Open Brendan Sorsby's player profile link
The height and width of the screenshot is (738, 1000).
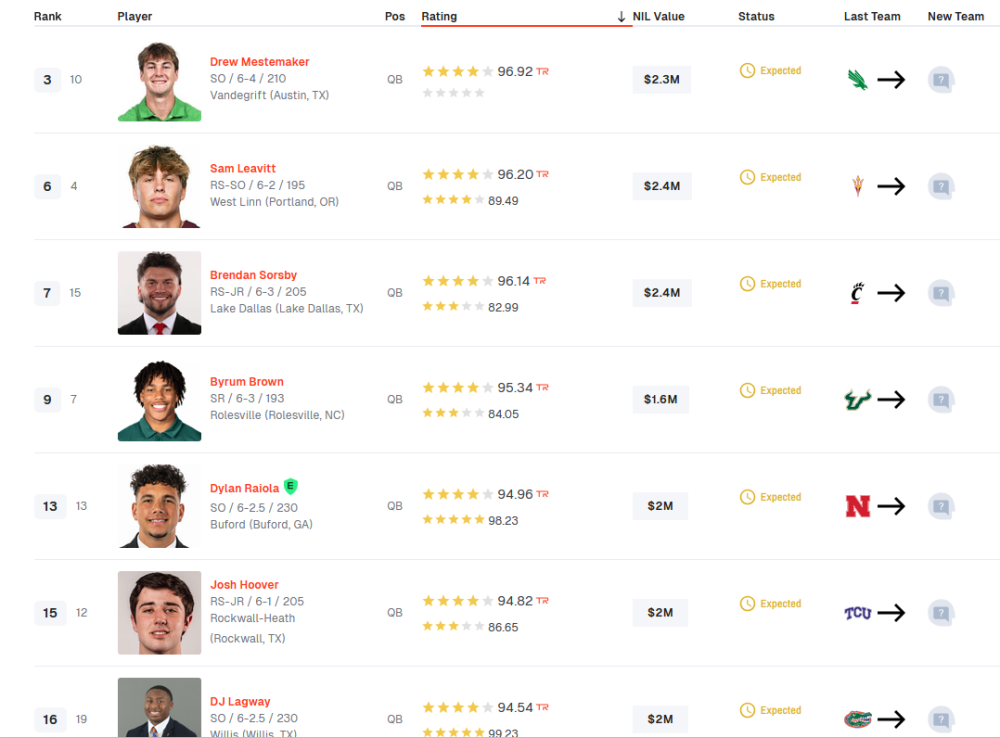click(253, 275)
